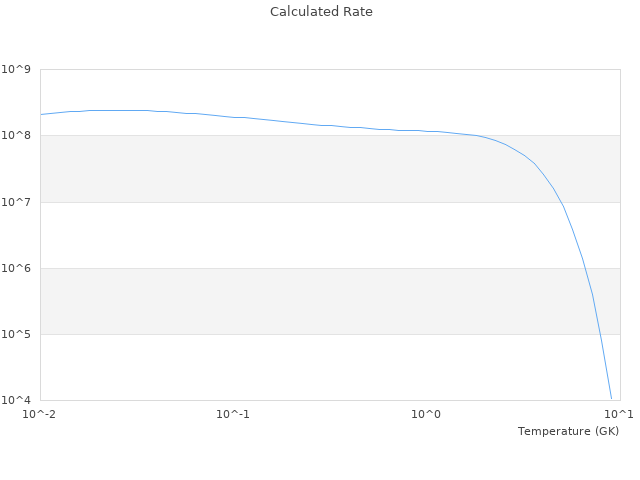Viewport: 640px width, 480px height.
Task: Click the 10^-1 x-axis tick label
Action: click(233, 414)
